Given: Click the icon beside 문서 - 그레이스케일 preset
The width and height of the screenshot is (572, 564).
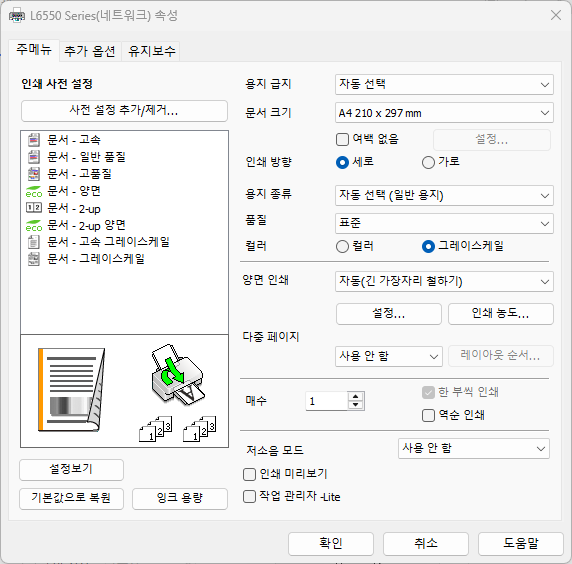Looking at the screenshot, I should (x=34, y=259).
